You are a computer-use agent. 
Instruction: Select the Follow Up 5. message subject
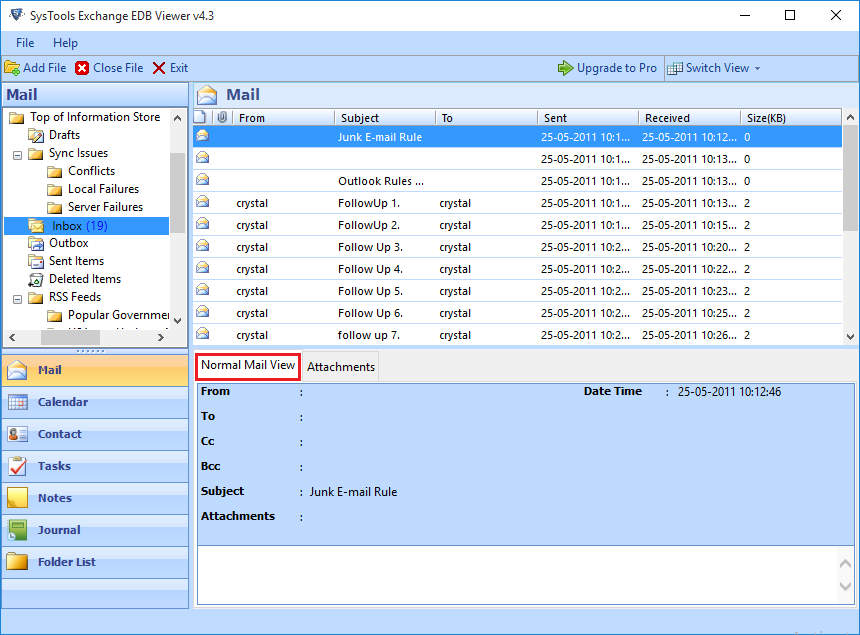(370, 291)
